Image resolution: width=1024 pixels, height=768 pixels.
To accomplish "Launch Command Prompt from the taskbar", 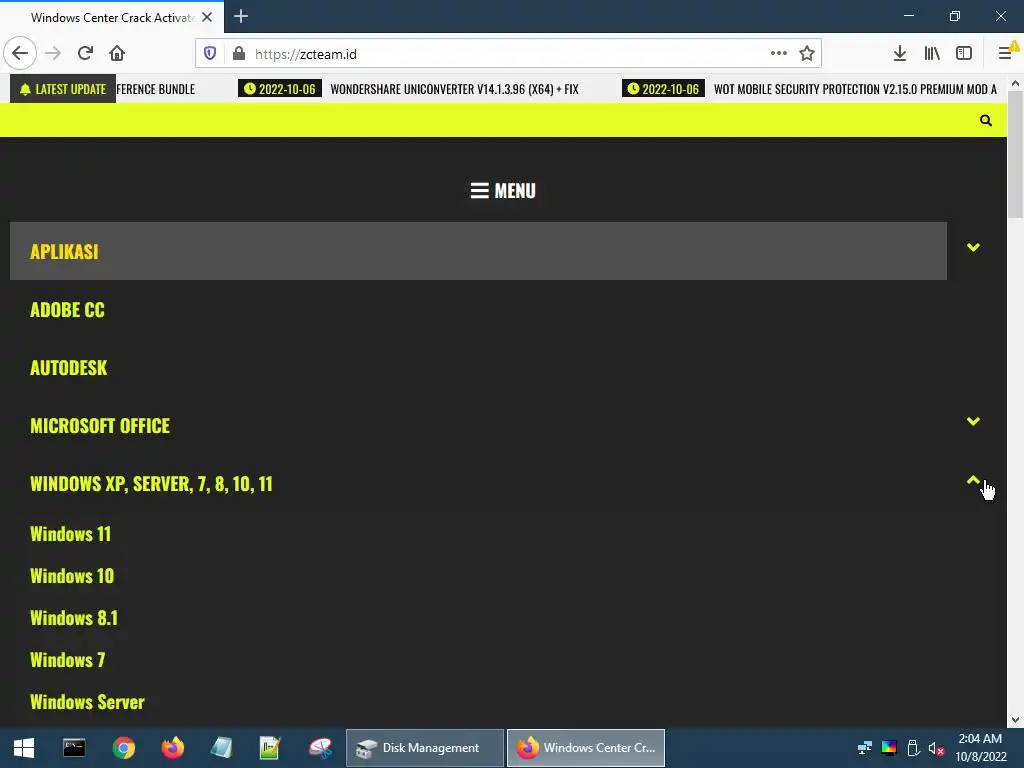I will 74,748.
